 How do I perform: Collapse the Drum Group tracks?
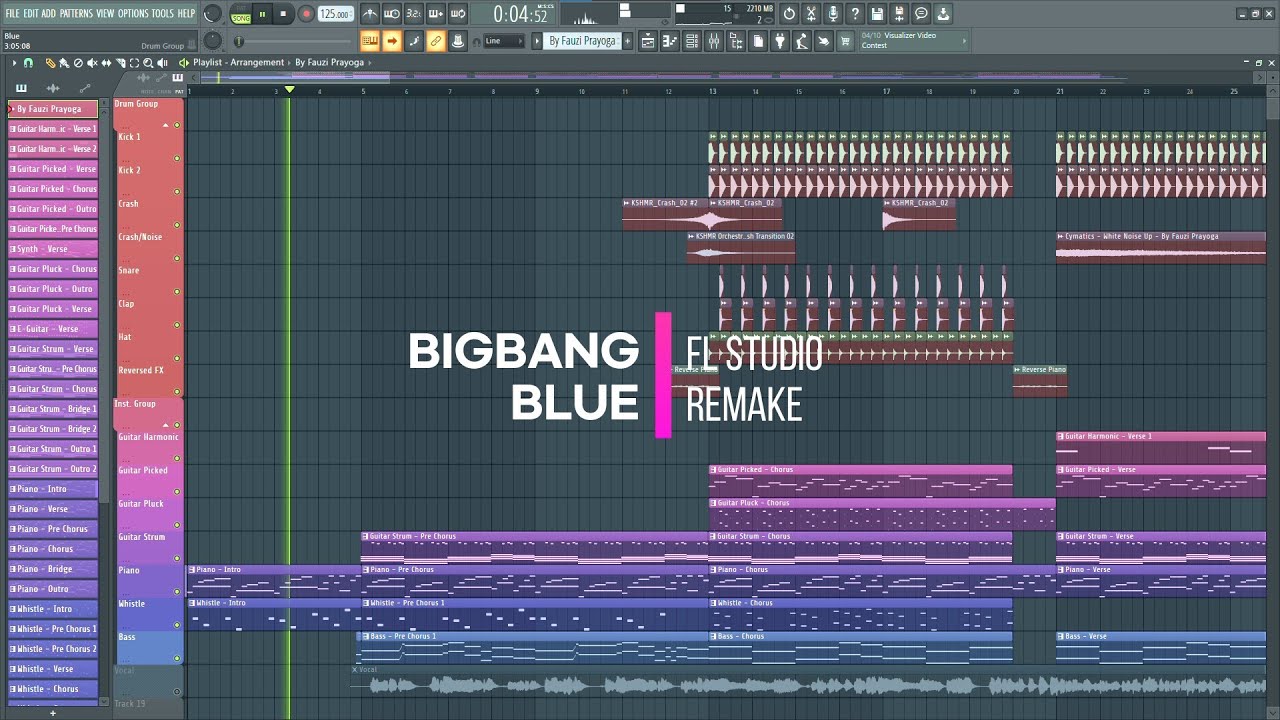tap(165, 125)
